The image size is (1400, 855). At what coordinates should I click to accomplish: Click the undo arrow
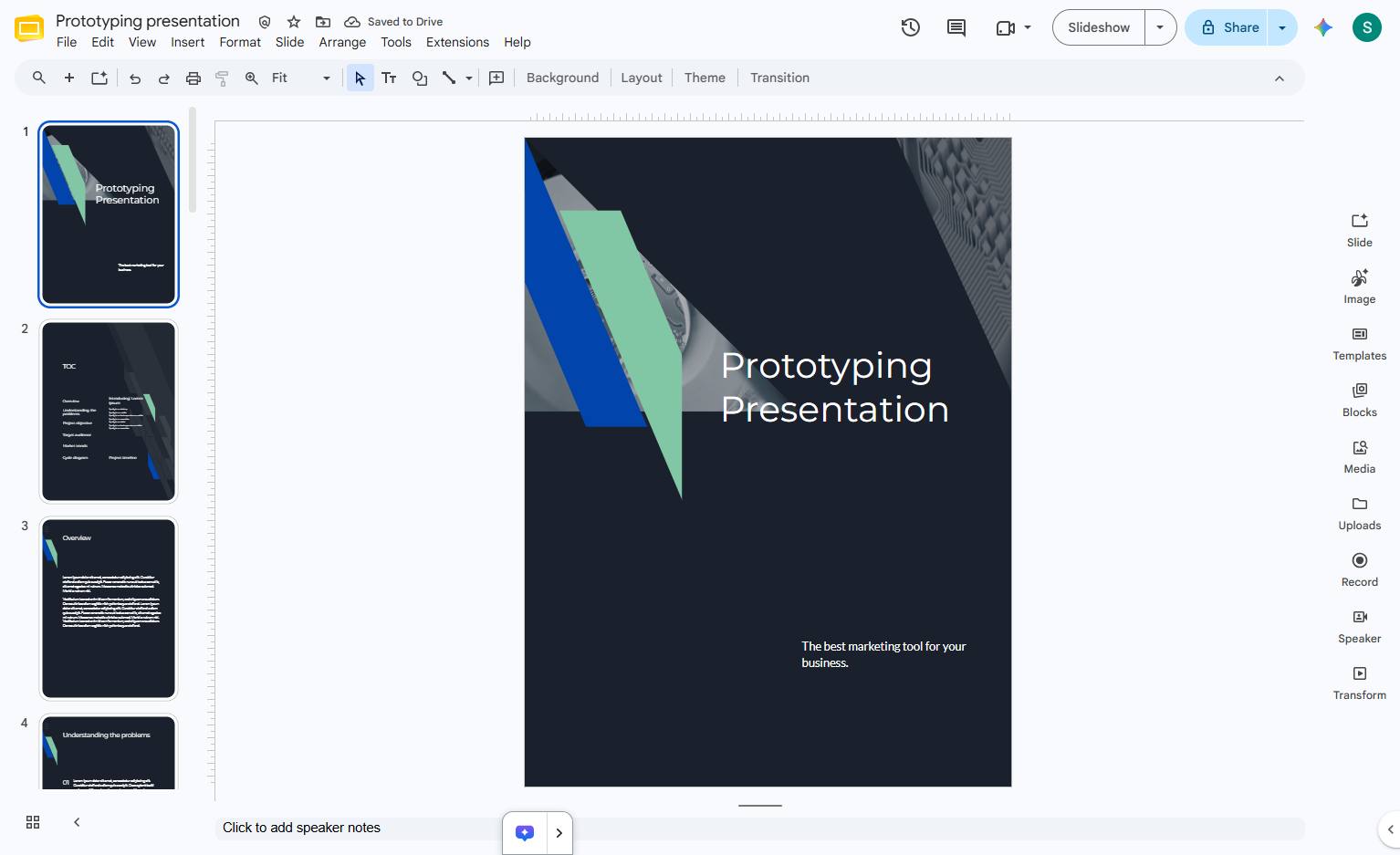point(135,78)
